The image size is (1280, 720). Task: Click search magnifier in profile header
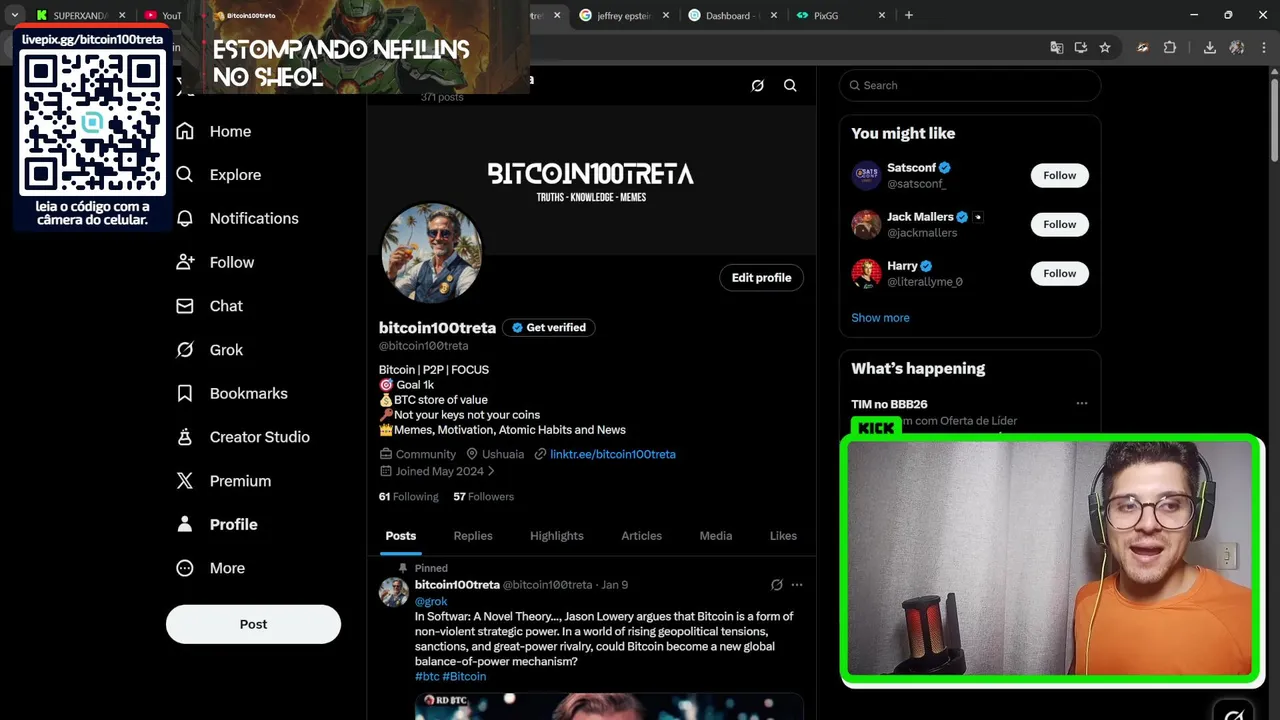[790, 85]
